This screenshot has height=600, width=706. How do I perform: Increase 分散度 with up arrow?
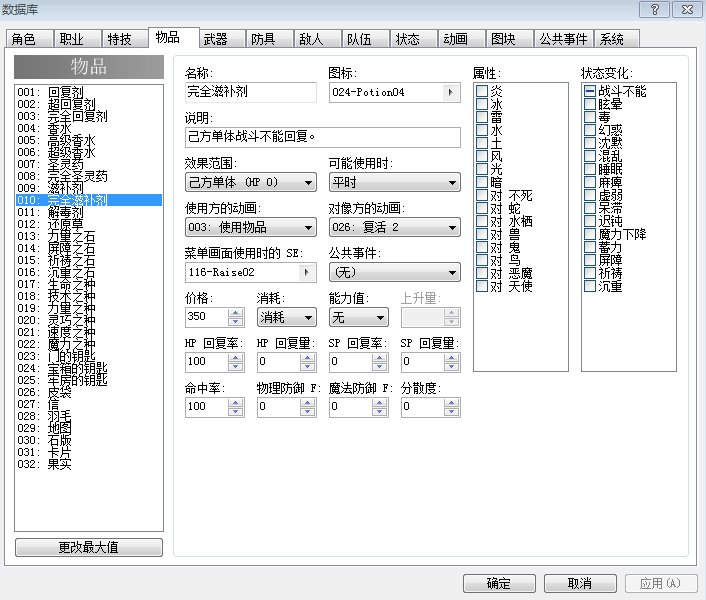click(452, 402)
